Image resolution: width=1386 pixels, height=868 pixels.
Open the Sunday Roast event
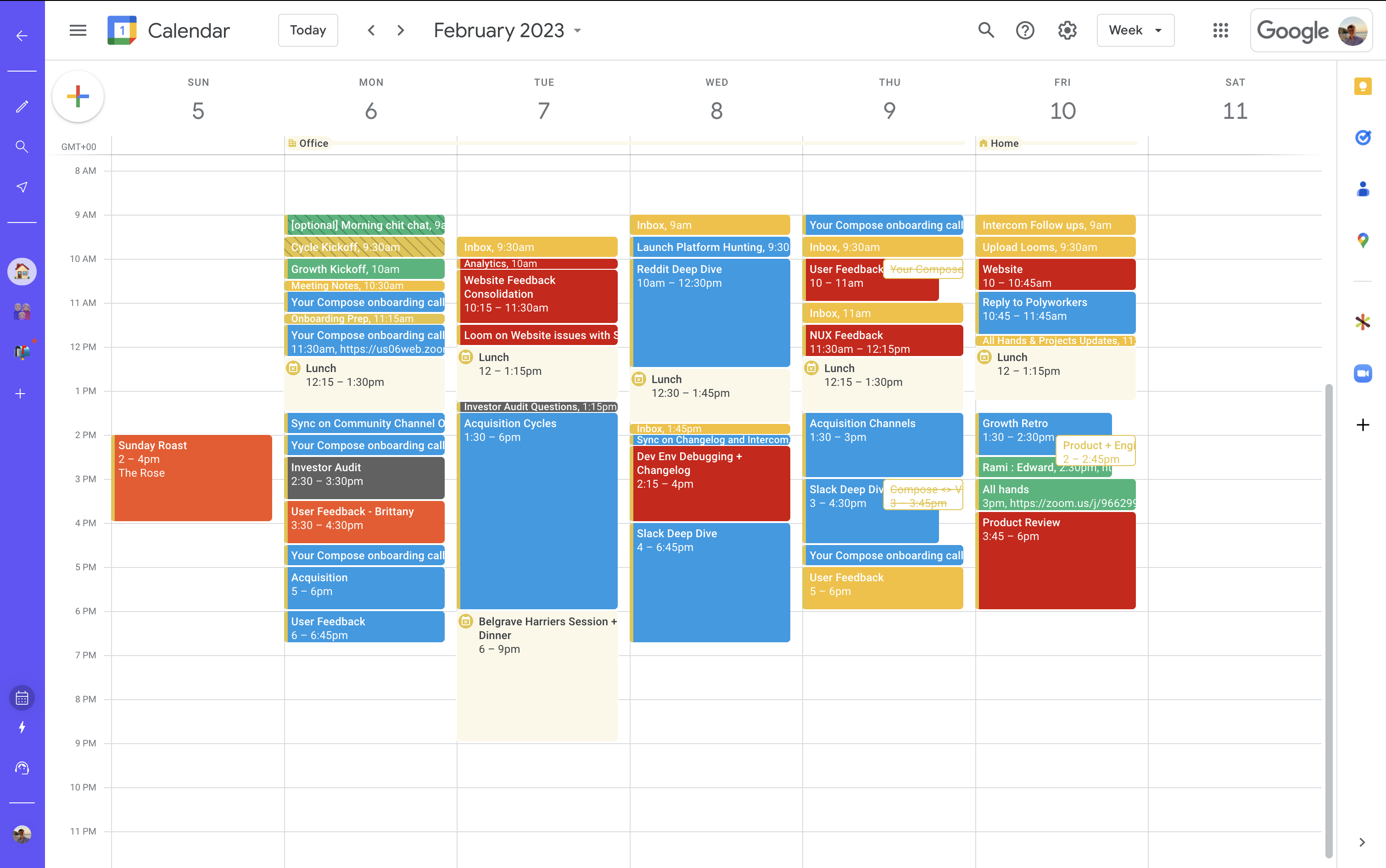(192, 478)
